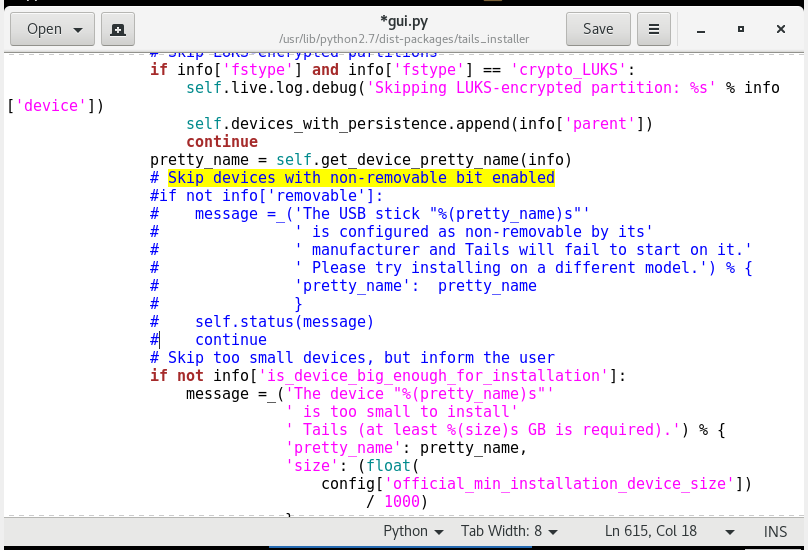808x550 pixels.
Task: Click the 'official_min_installation_device_size' string
Action: (x=536, y=484)
